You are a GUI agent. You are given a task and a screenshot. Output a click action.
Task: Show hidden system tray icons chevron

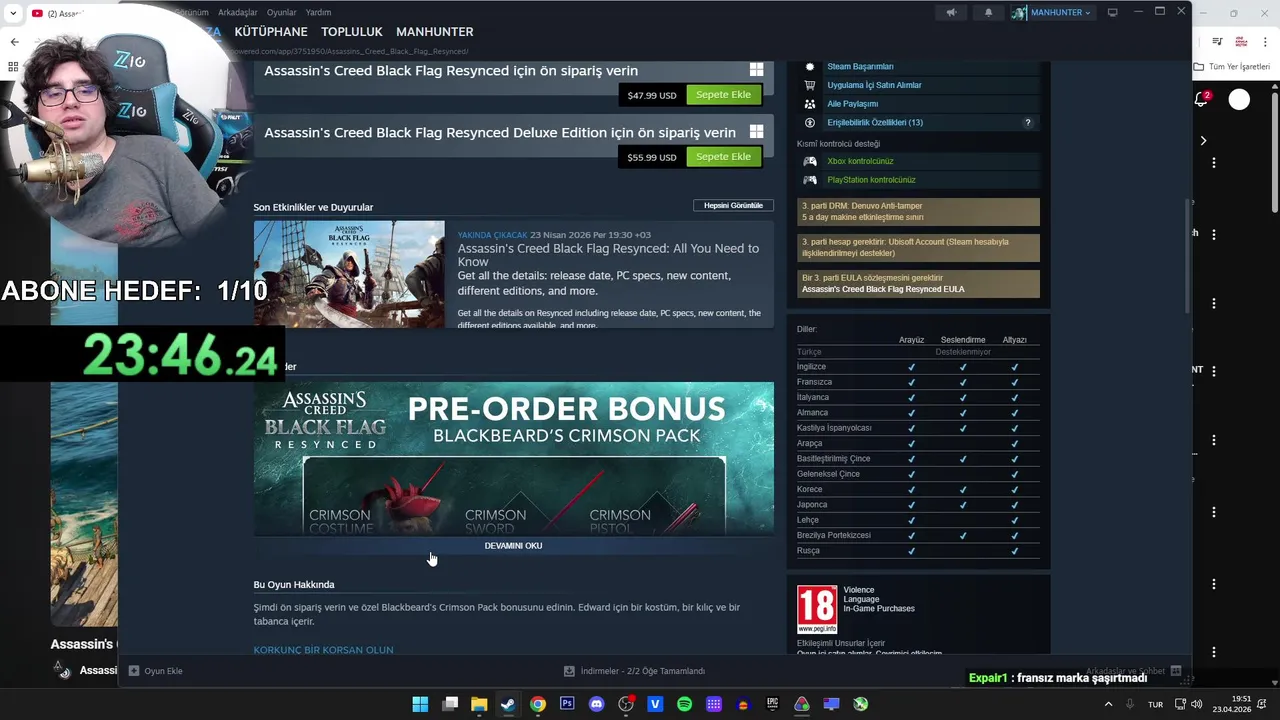click(1108, 704)
